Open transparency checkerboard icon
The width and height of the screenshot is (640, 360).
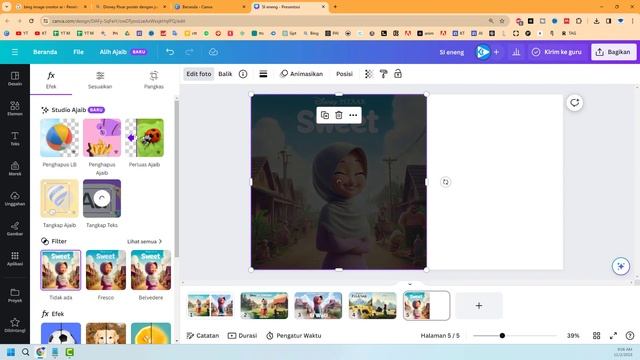tap(369, 74)
